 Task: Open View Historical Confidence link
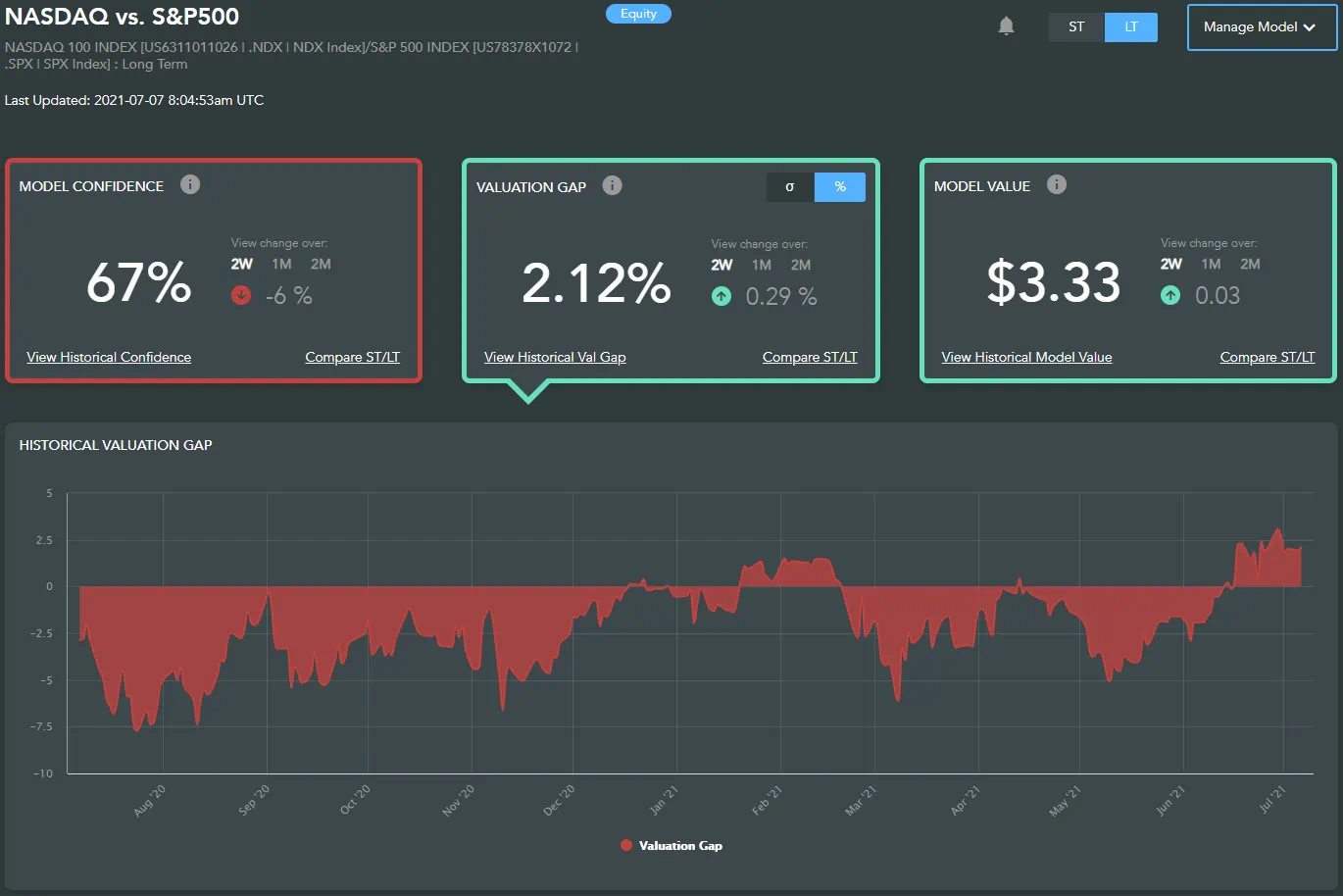coord(109,357)
